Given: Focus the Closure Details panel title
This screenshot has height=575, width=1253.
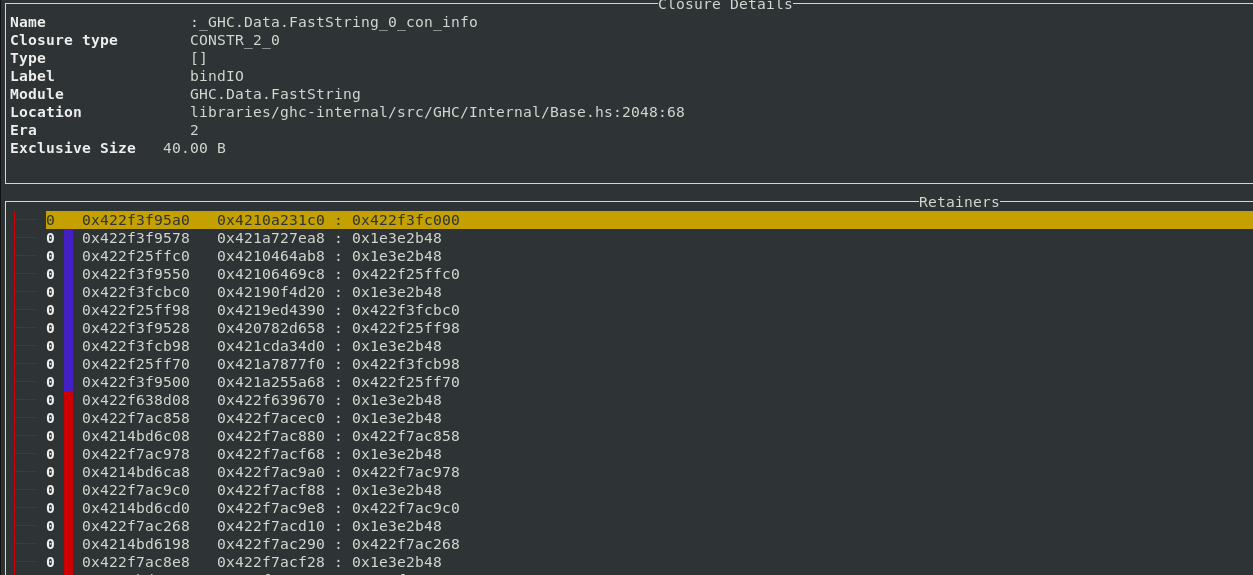Looking at the screenshot, I should coord(724,5).
